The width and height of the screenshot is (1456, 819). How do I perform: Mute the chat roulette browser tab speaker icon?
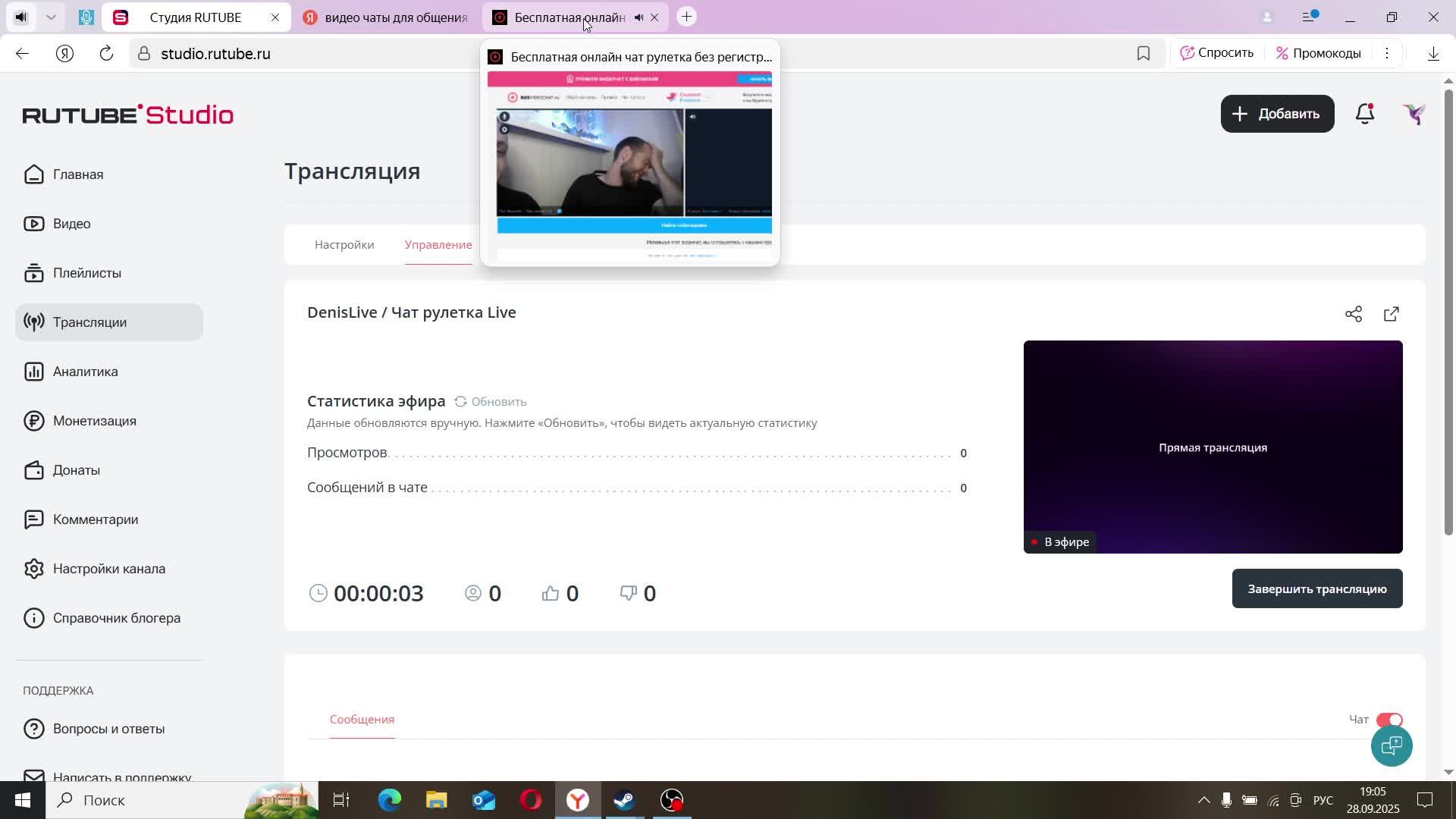(639, 17)
